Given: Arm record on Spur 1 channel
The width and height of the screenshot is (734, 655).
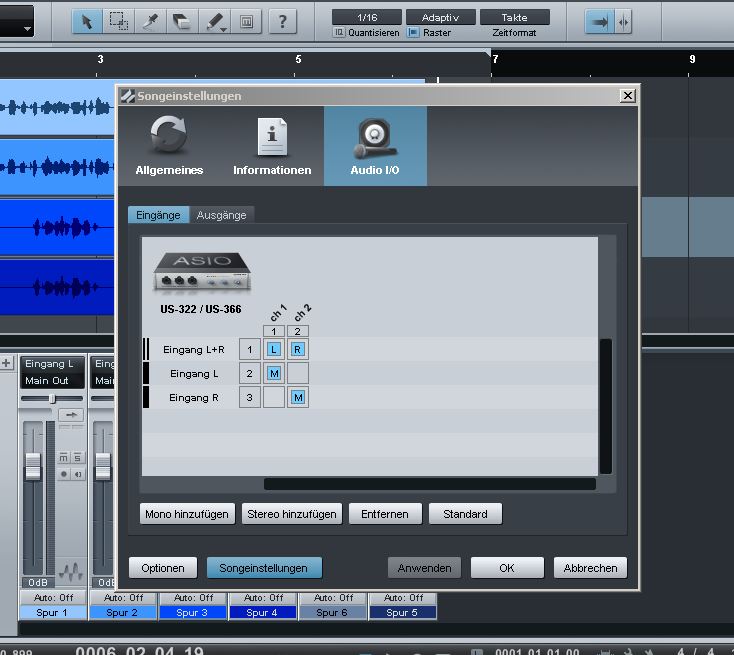Looking at the screenshot, I should coord(64,474).
